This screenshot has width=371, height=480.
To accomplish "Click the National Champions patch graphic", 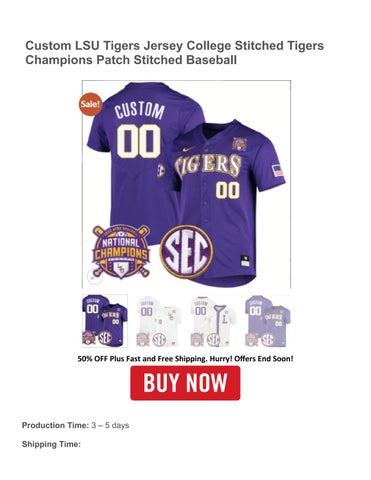I will tap(121, 252).
